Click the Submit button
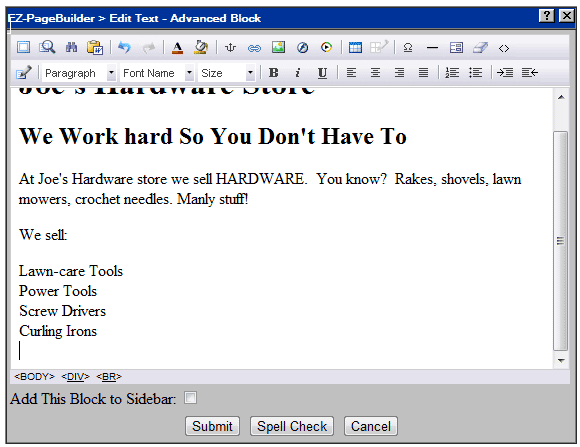The width and height of the screenshot is (580, 447). [212, 426]
